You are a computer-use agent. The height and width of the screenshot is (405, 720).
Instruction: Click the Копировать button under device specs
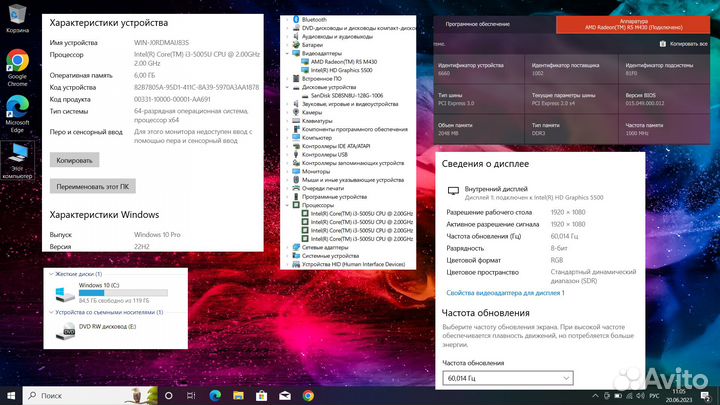tap(74, 160)
